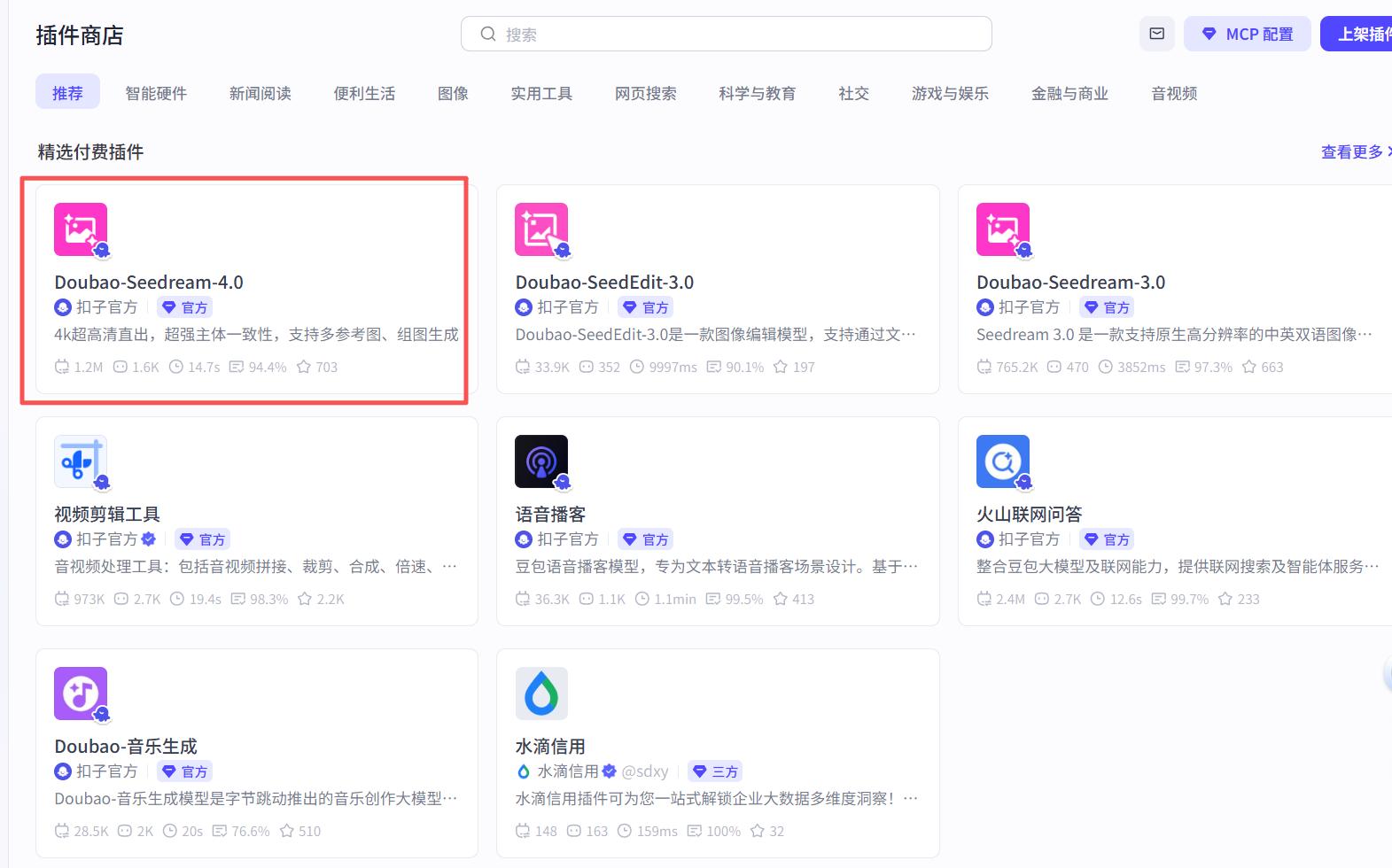
Task: Open the 金融与商业 category tab
Action: 1069,93
